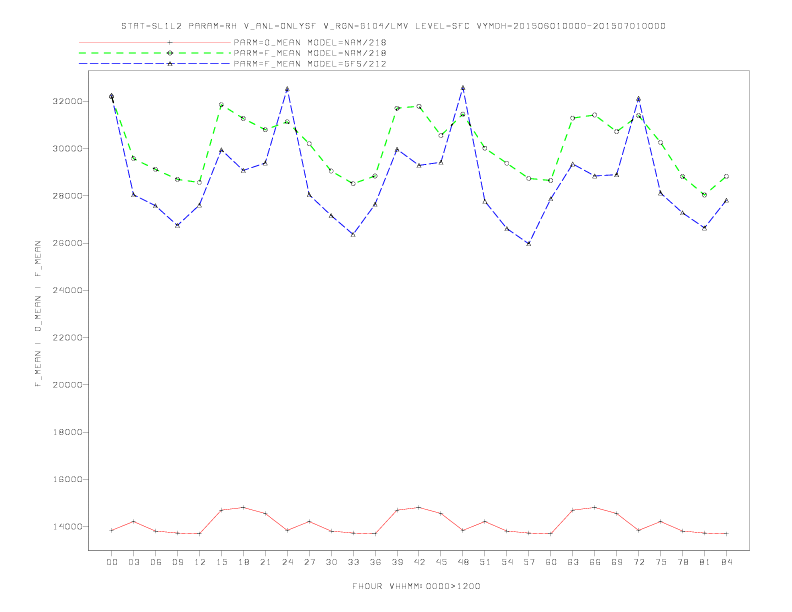The image size is (792, 612).
Task: Click the 28000 y-axis tick label
Action: click(x=67, y=196)
